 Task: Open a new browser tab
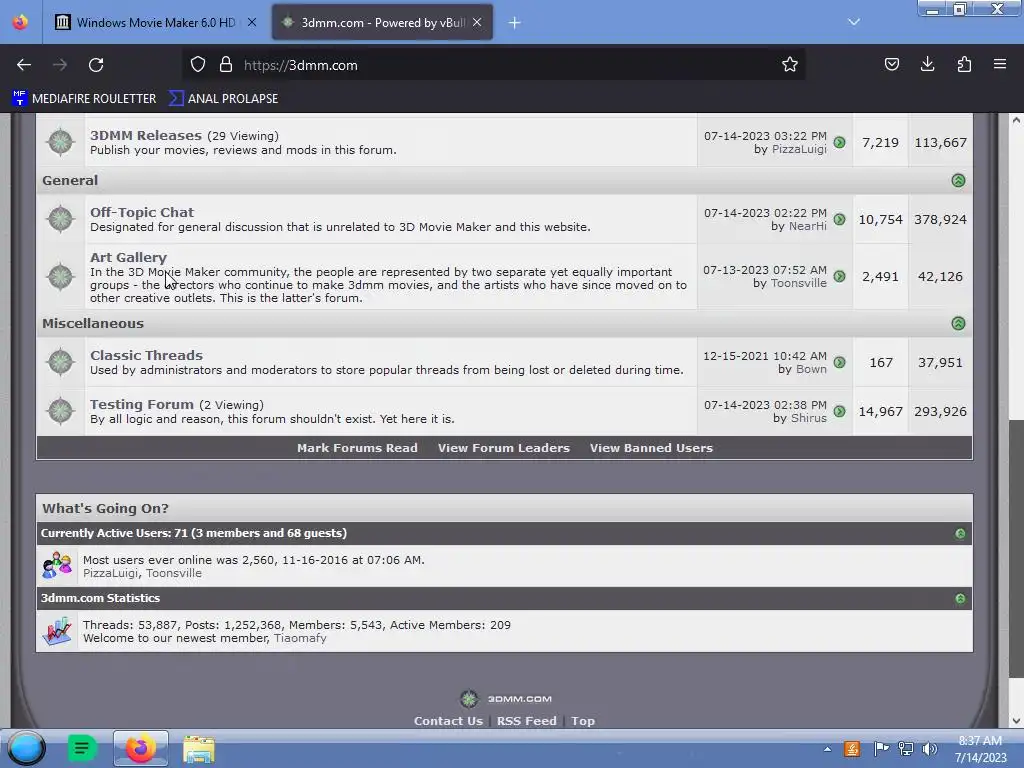[x=515, y=23]
